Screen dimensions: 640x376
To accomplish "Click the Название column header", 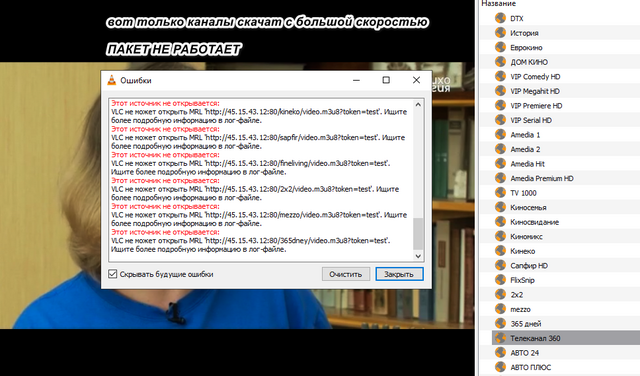I will (498, 4).
